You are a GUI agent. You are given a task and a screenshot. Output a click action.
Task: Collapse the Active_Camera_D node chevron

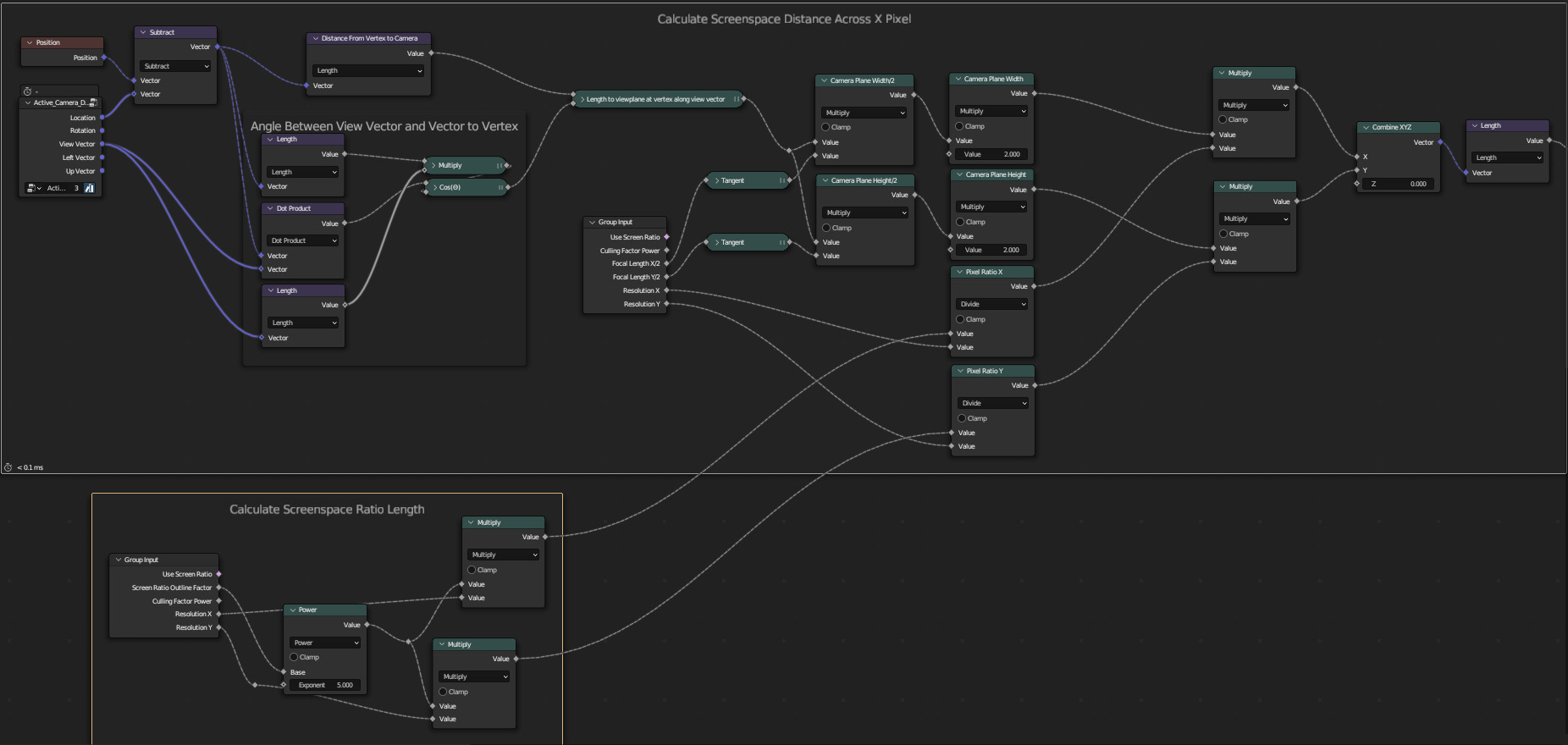[x=27, y=102]
